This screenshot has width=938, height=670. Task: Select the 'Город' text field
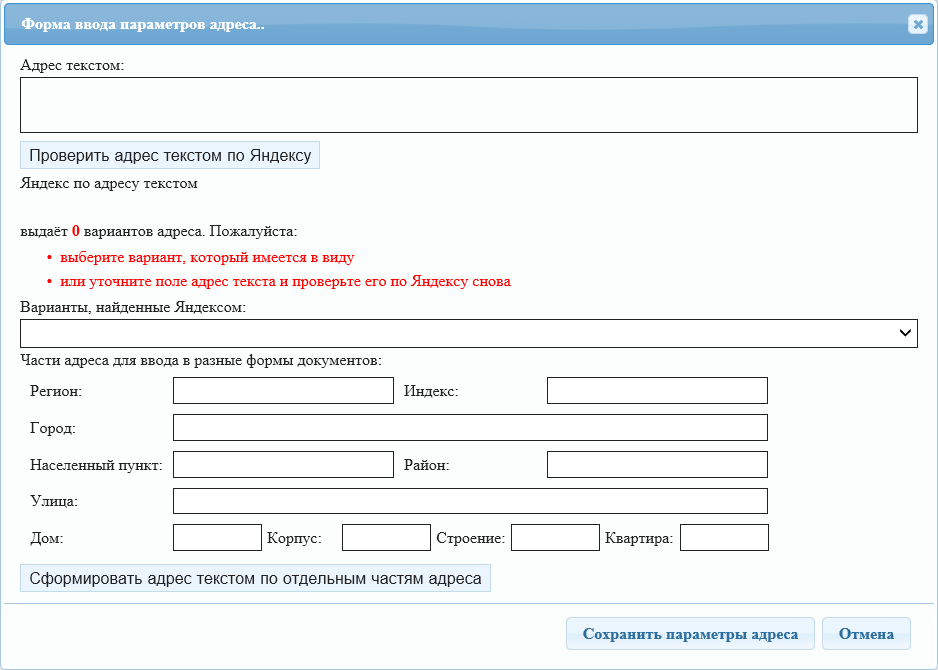[470, 428]
